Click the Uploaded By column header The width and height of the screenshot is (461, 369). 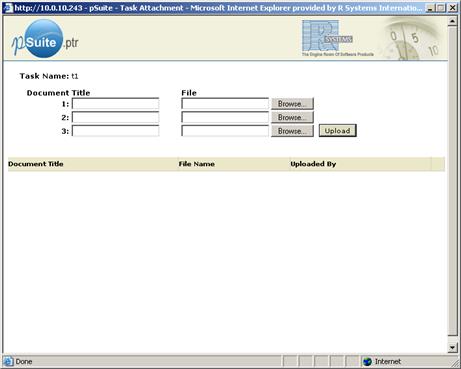[313, 164]
